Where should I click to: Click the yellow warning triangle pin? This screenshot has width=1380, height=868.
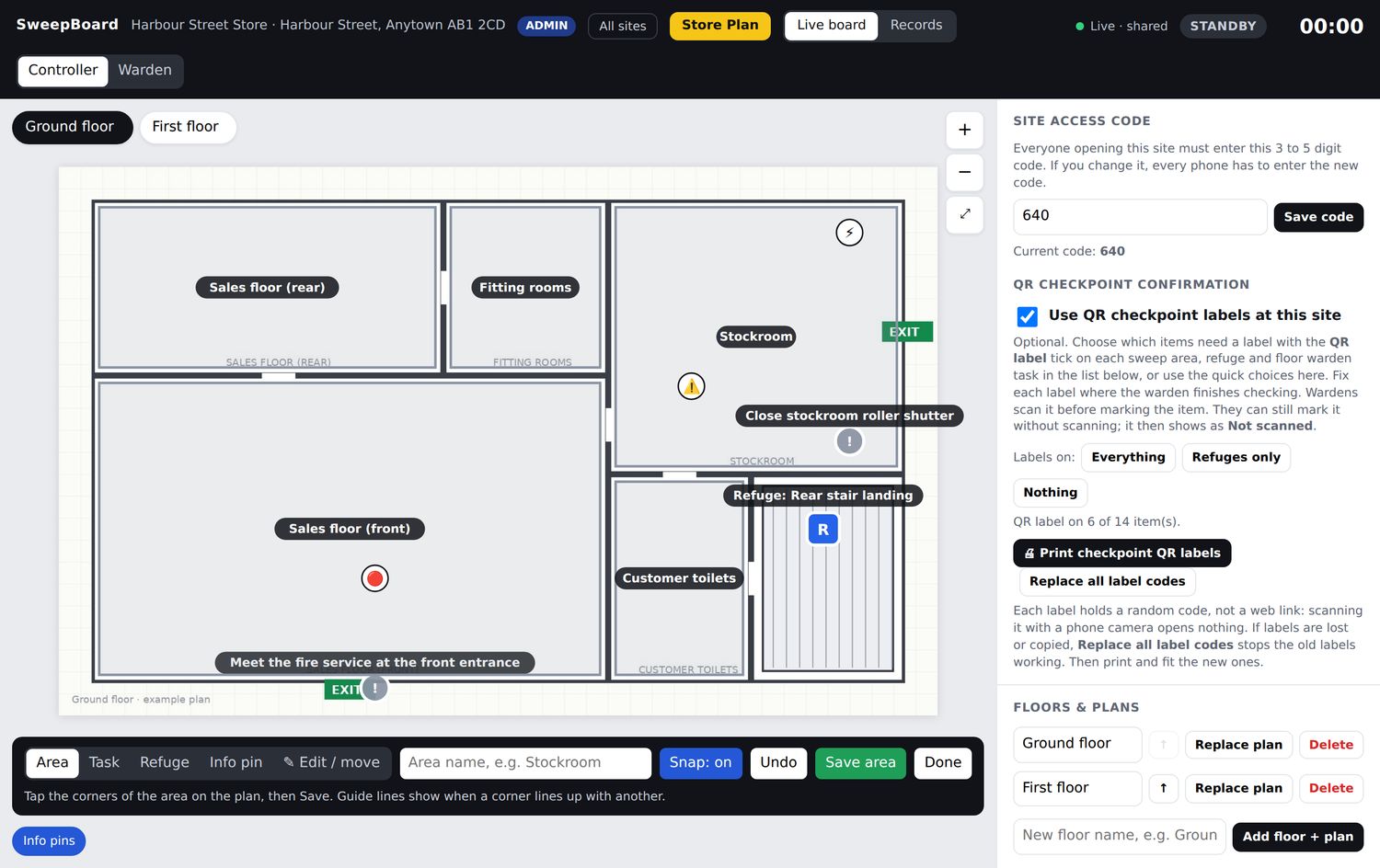pyautogui.click(x=691, y=386)
